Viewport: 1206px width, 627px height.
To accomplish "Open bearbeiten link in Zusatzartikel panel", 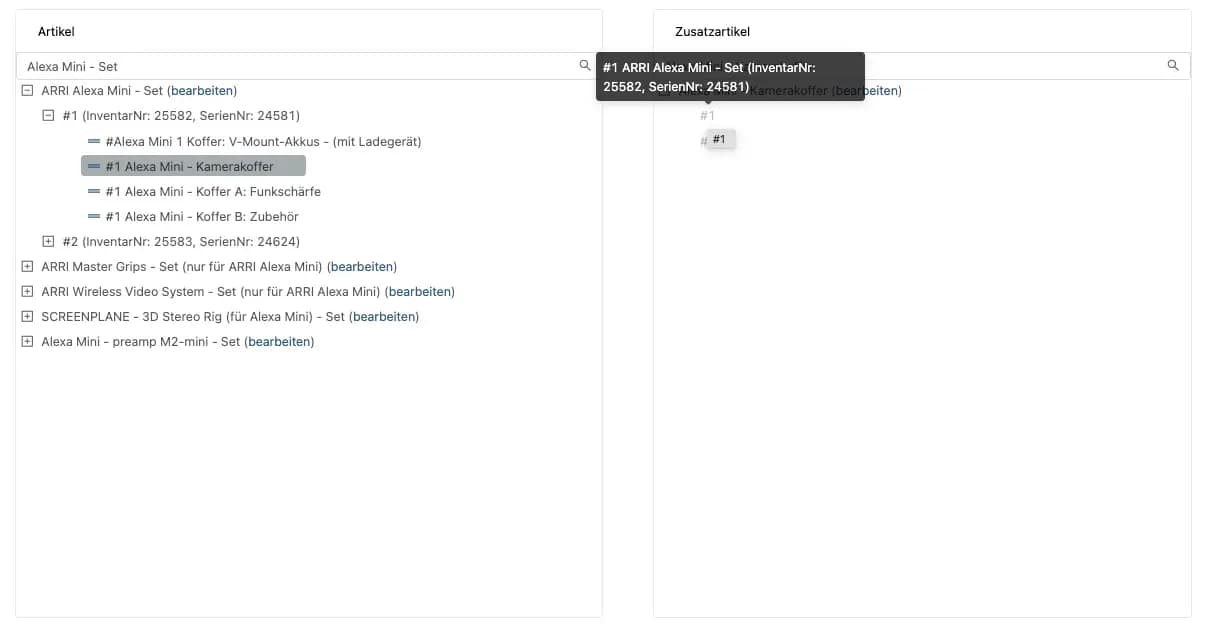I will coord(867,91).
